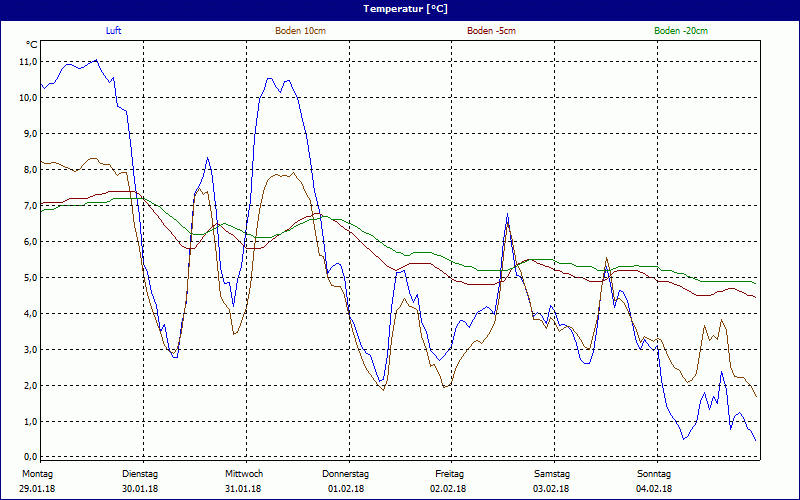Click the '1,0' y-axis value
Viewport: 800px width, 500px height.
click(30, 421)
